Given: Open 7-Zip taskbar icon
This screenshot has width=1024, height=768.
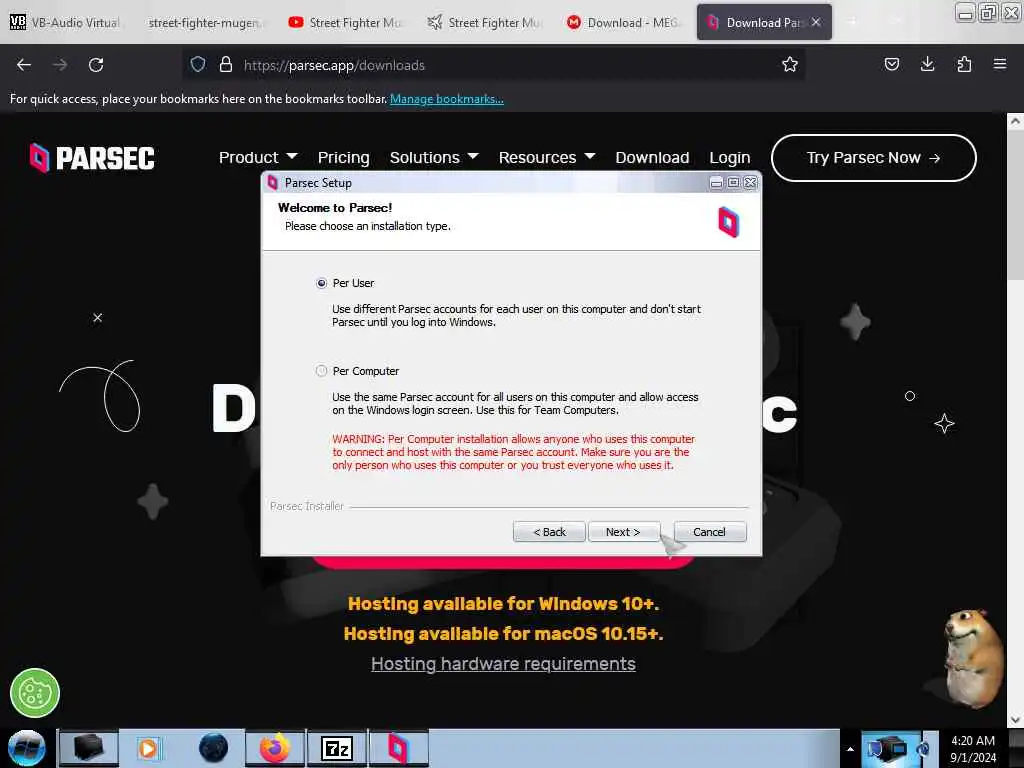Looking at the screenshot, I should click(337, 748).
